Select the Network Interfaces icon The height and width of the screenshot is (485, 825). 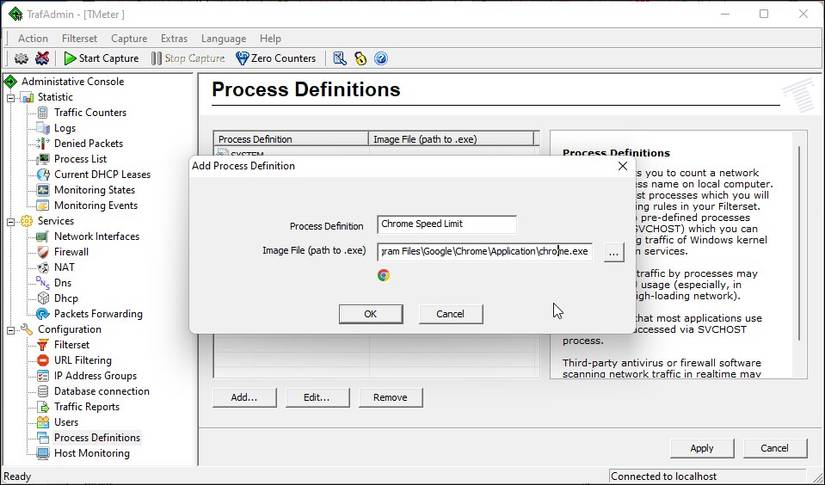(x=43, y=236)
